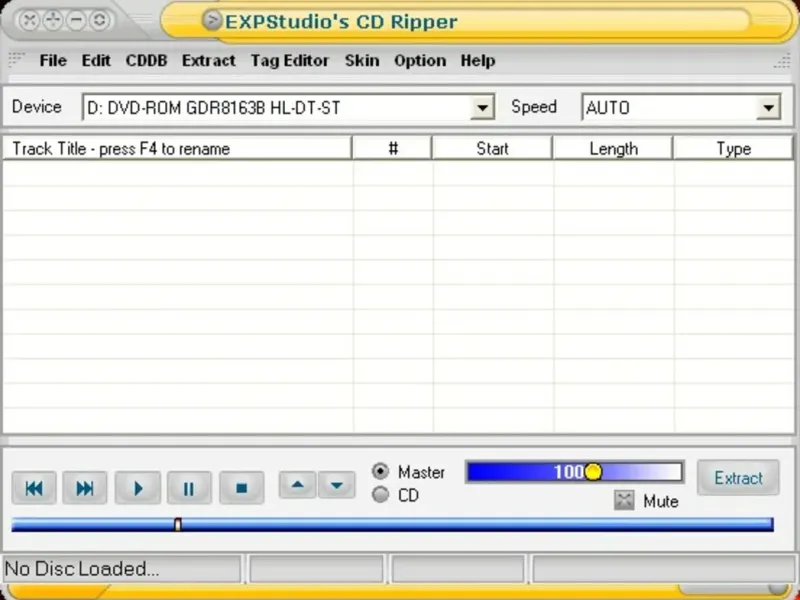Click the 'No Disc Loaded...' status text
This screenshot has width=800, height=600.
point(82,569)
